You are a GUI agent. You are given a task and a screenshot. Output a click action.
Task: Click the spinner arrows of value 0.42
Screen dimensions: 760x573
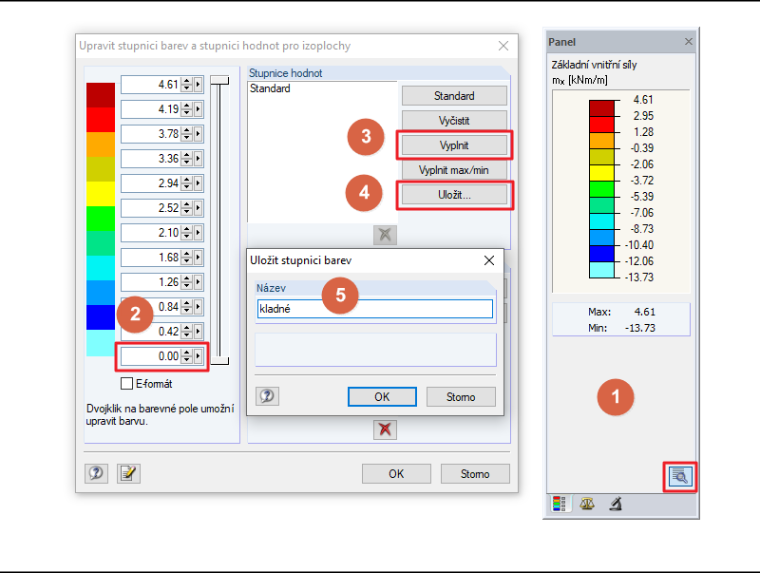[187, 332]
